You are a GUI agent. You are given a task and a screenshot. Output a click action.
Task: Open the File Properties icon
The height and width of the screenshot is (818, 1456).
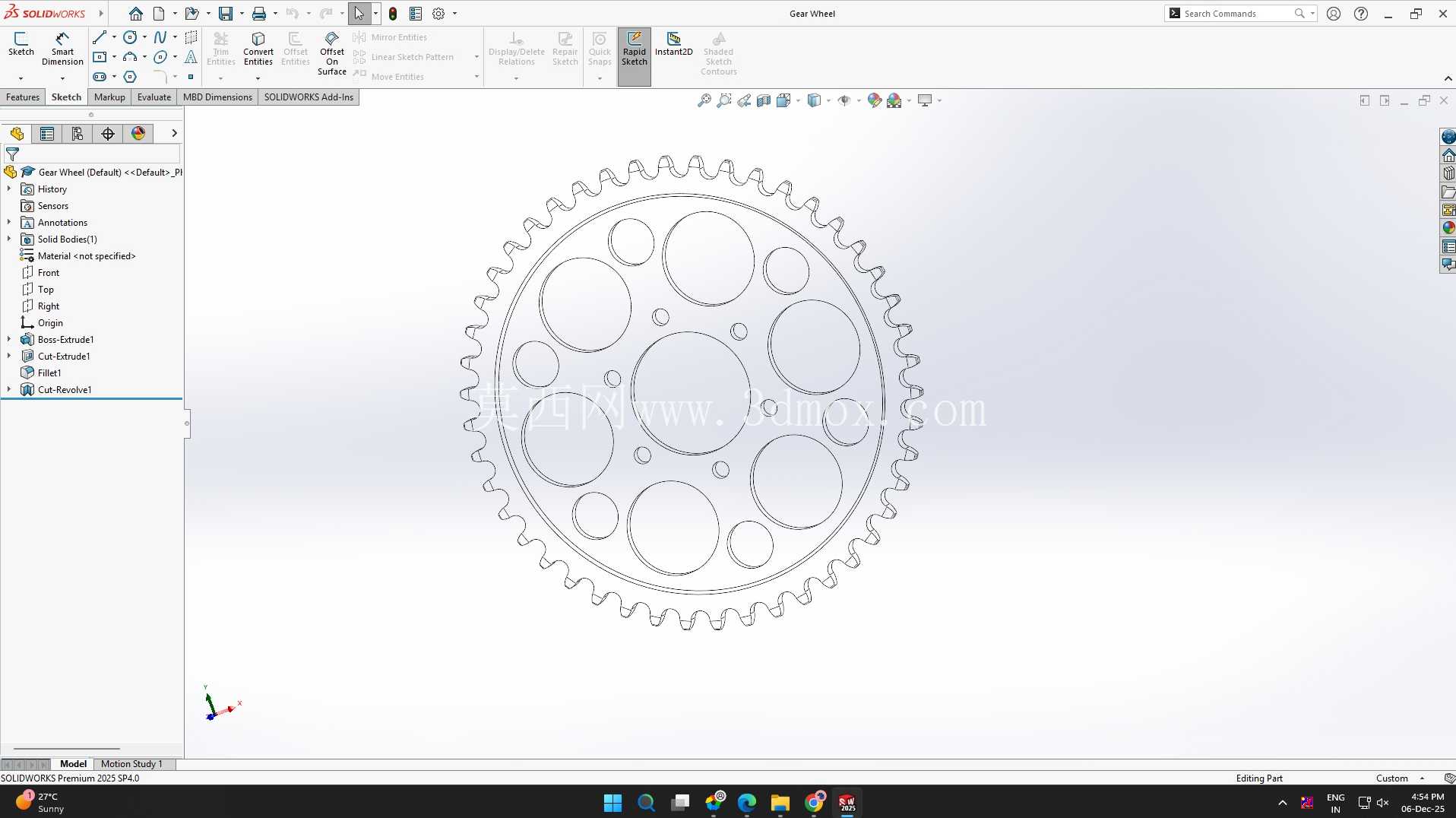coord(416,14)
